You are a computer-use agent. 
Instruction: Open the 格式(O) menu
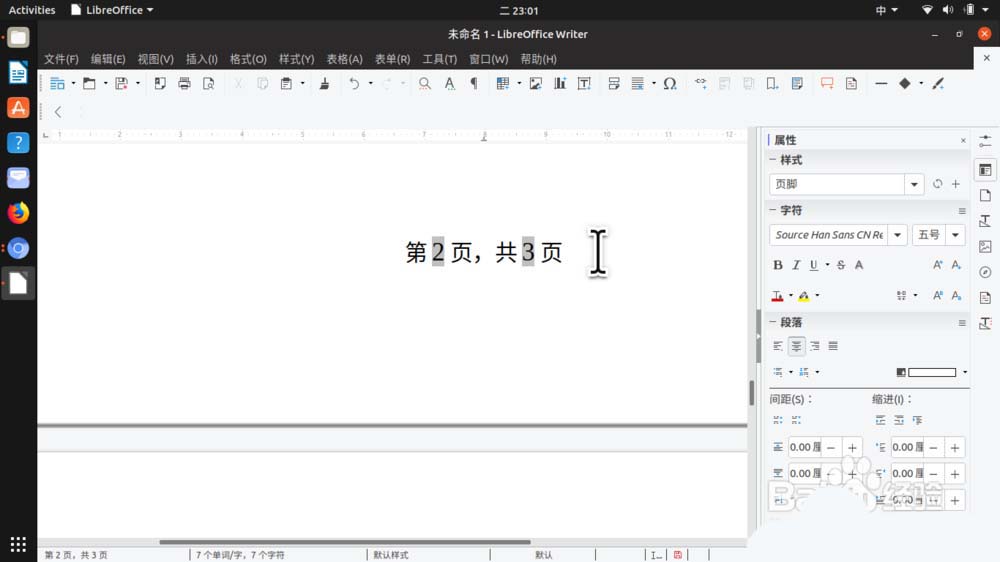pos(248,59)
